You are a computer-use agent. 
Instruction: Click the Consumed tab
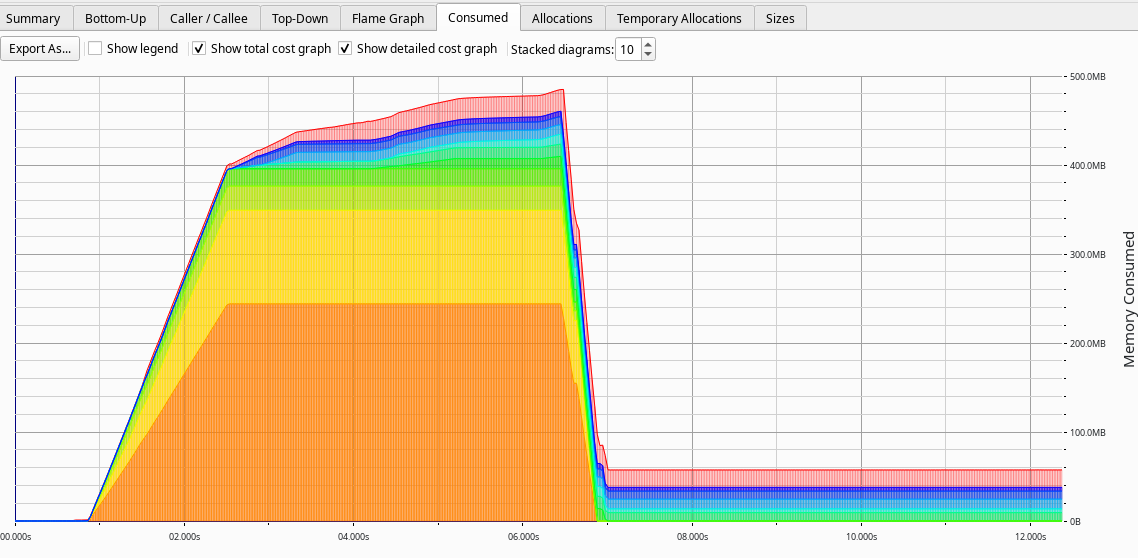[478, 17]
